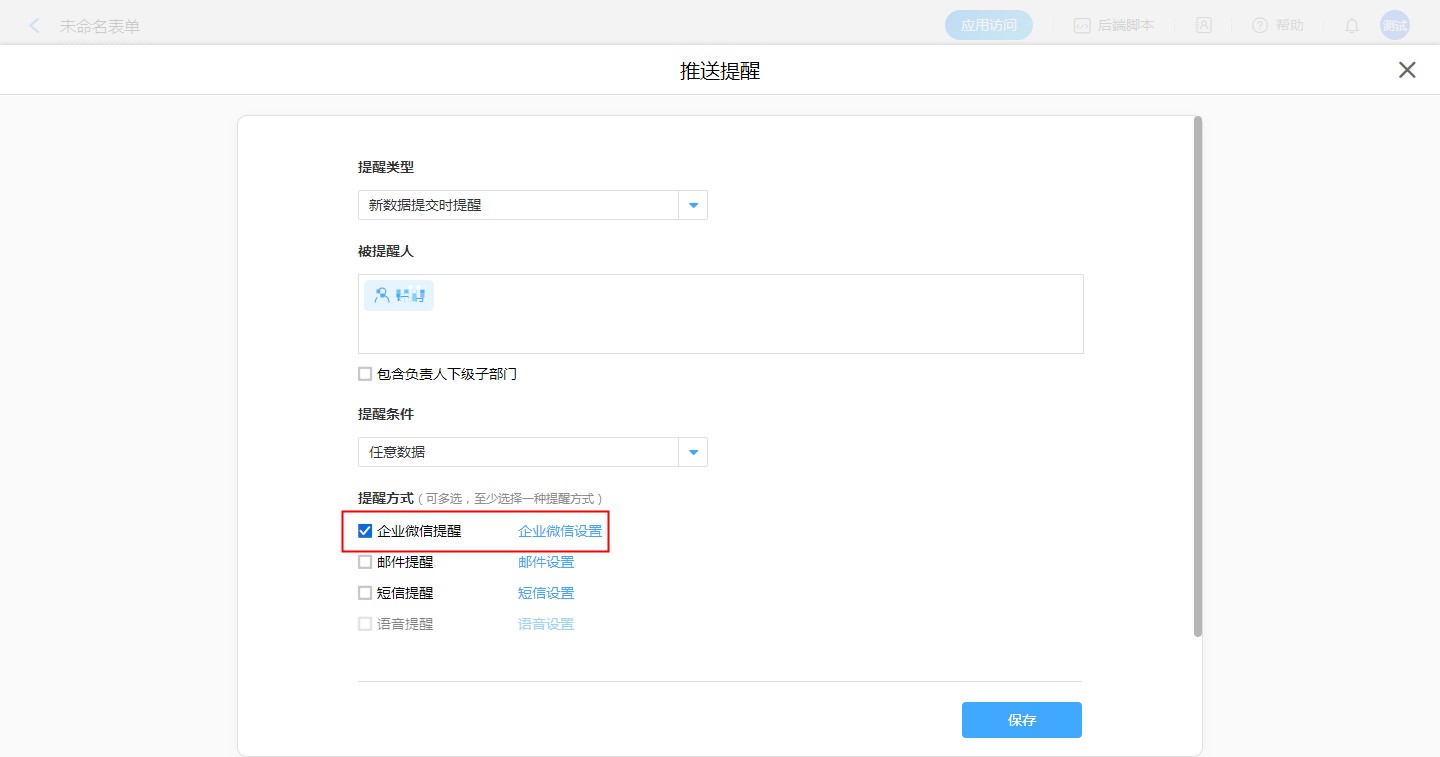
Task: Click the dialog's vertical scrollbar
Action: [1197, 376]
